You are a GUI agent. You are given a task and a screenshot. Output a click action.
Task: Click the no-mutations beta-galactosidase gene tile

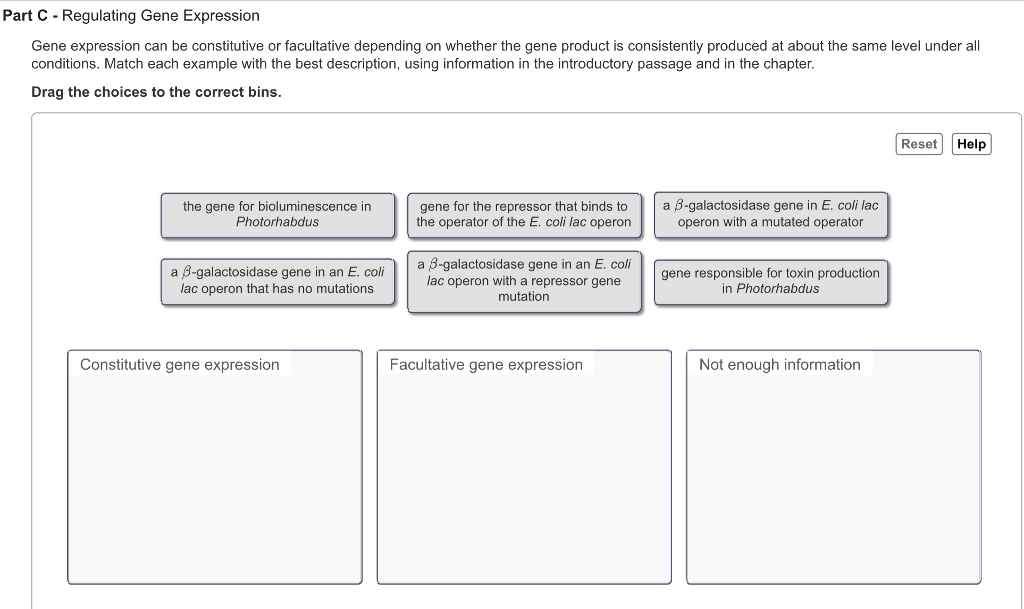point(277,281)
